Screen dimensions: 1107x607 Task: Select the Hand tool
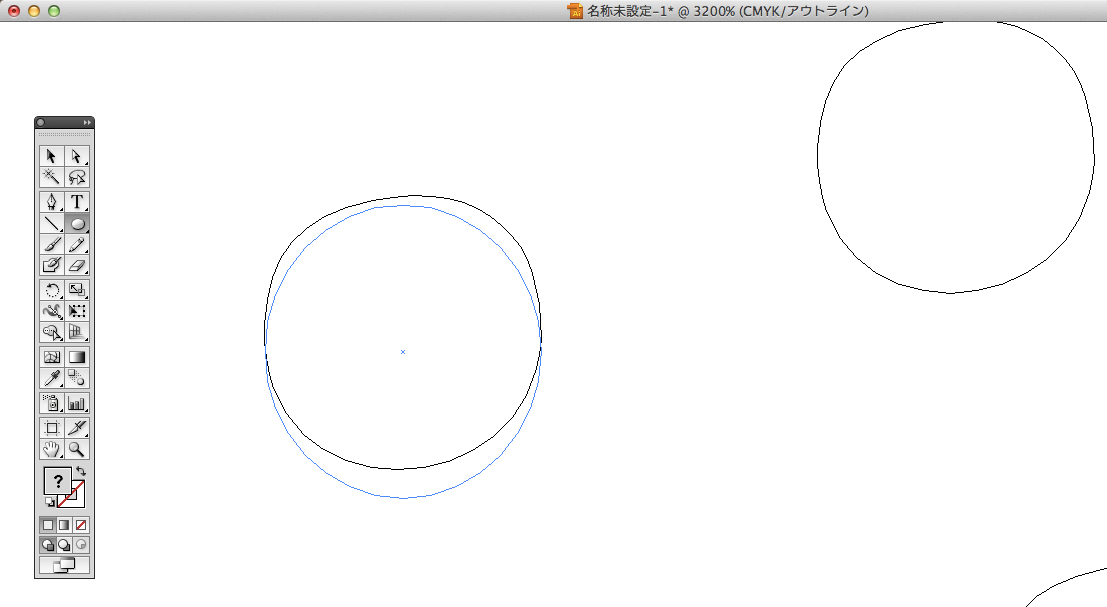pyautogui.click(x=52, y=449)
